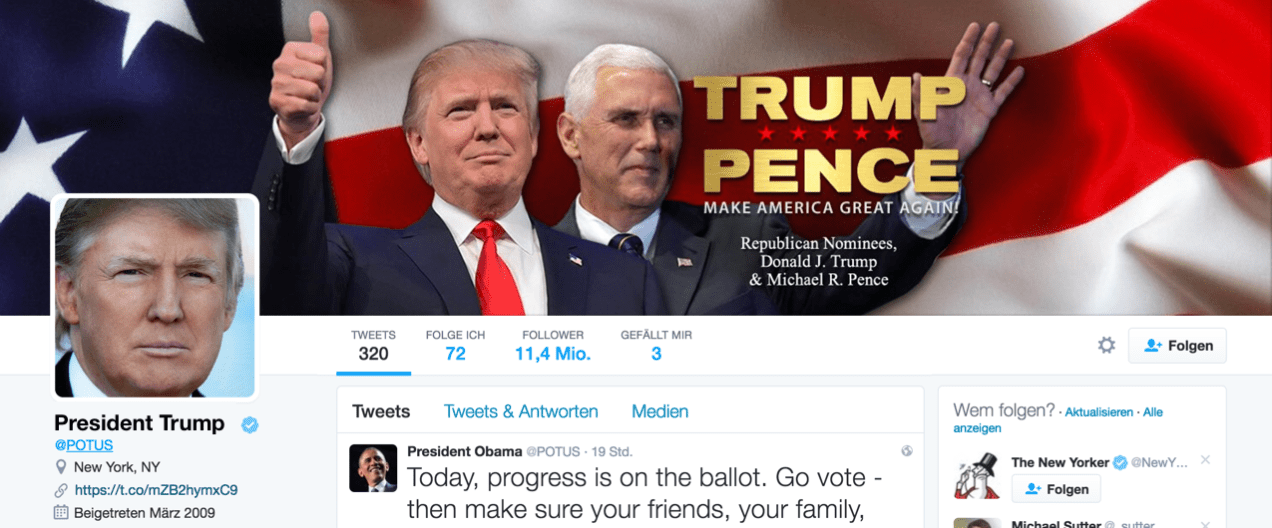Dismiss The New Yorker suggestion

point(1205,460)
